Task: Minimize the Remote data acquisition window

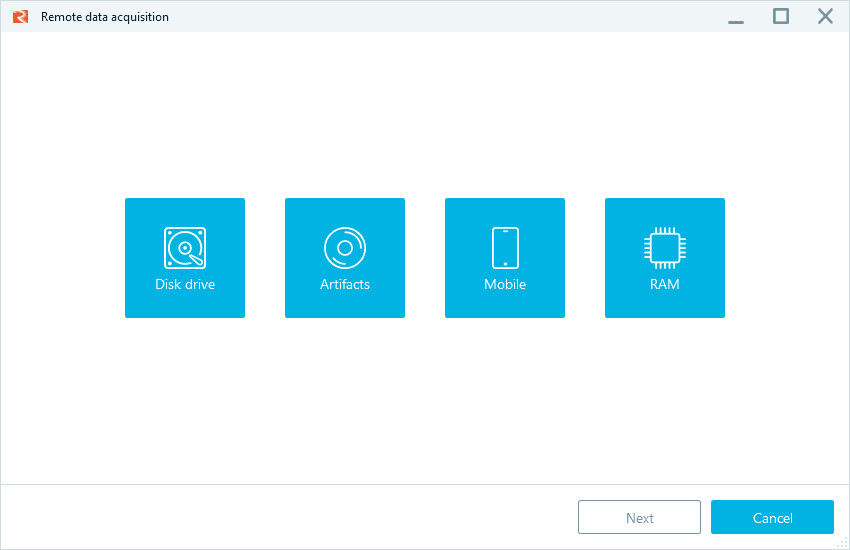Action: (x=736, y=17)
